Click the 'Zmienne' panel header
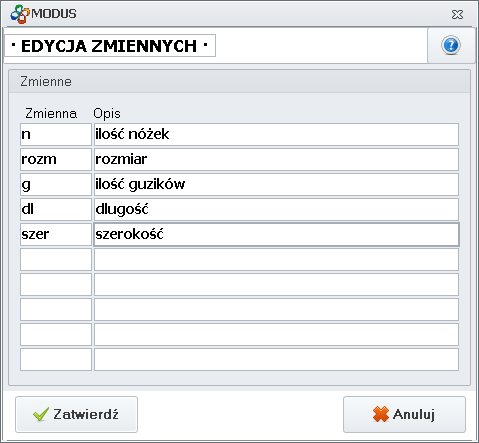This screenshot has height=443, width=479. pyautogui.click(x=239, y=81)
